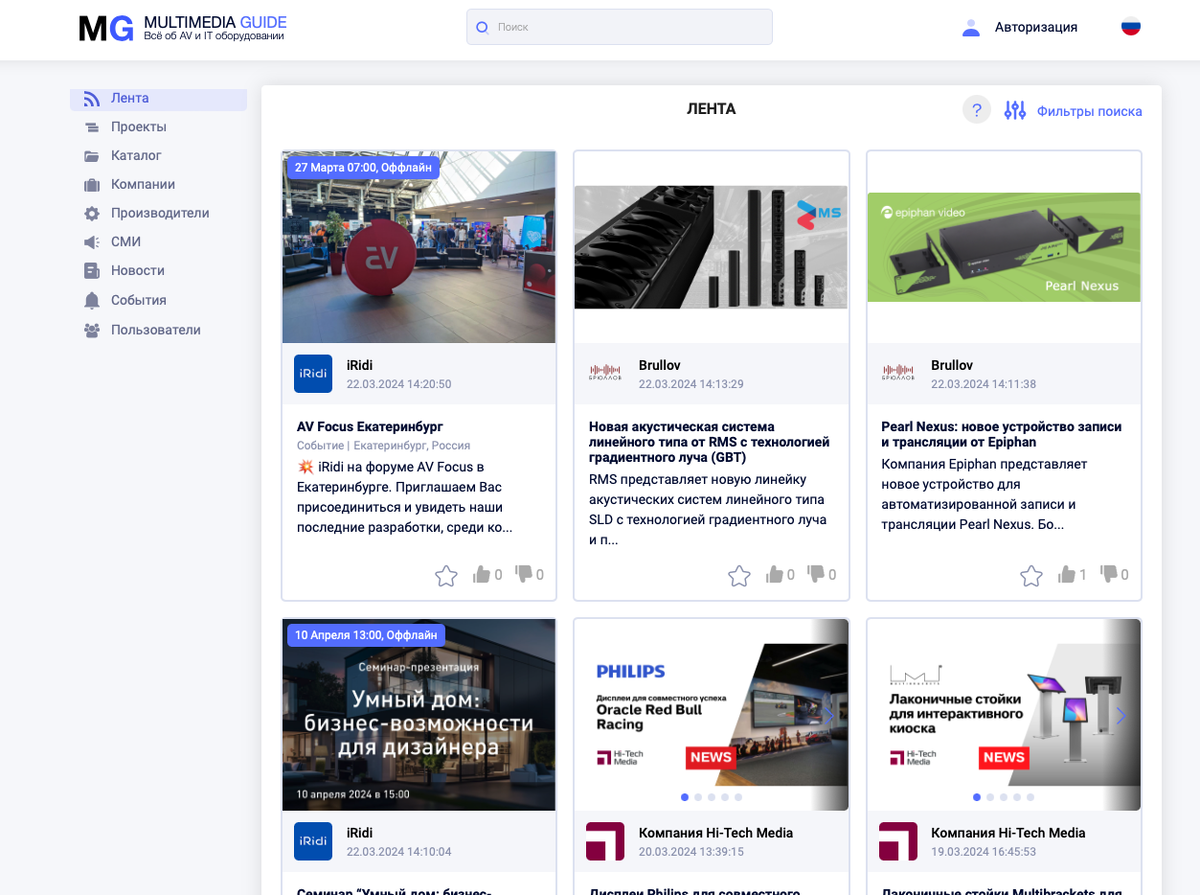
Task: Open the Pearl Nexus green product image
Action: point(1004,247)
